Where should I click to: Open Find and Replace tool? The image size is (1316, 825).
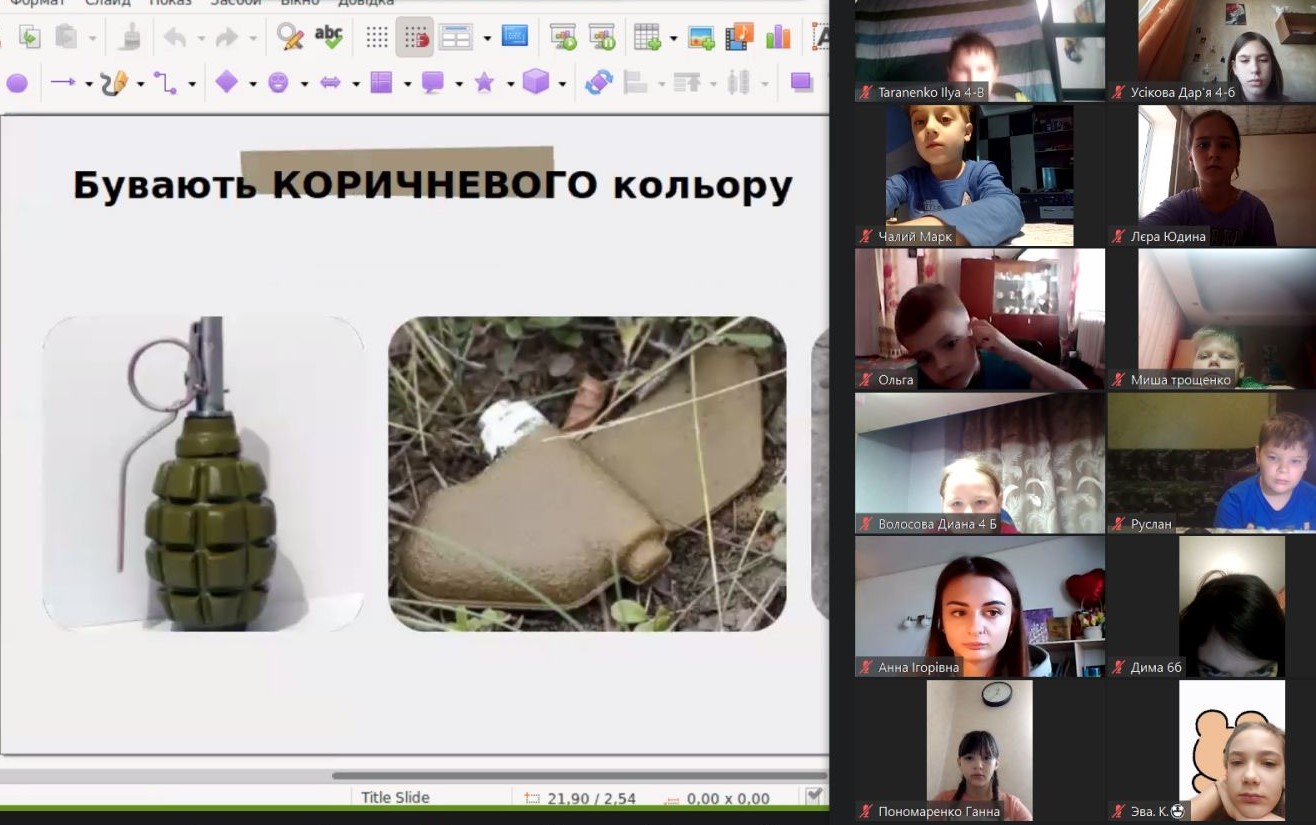coord(290,38)
